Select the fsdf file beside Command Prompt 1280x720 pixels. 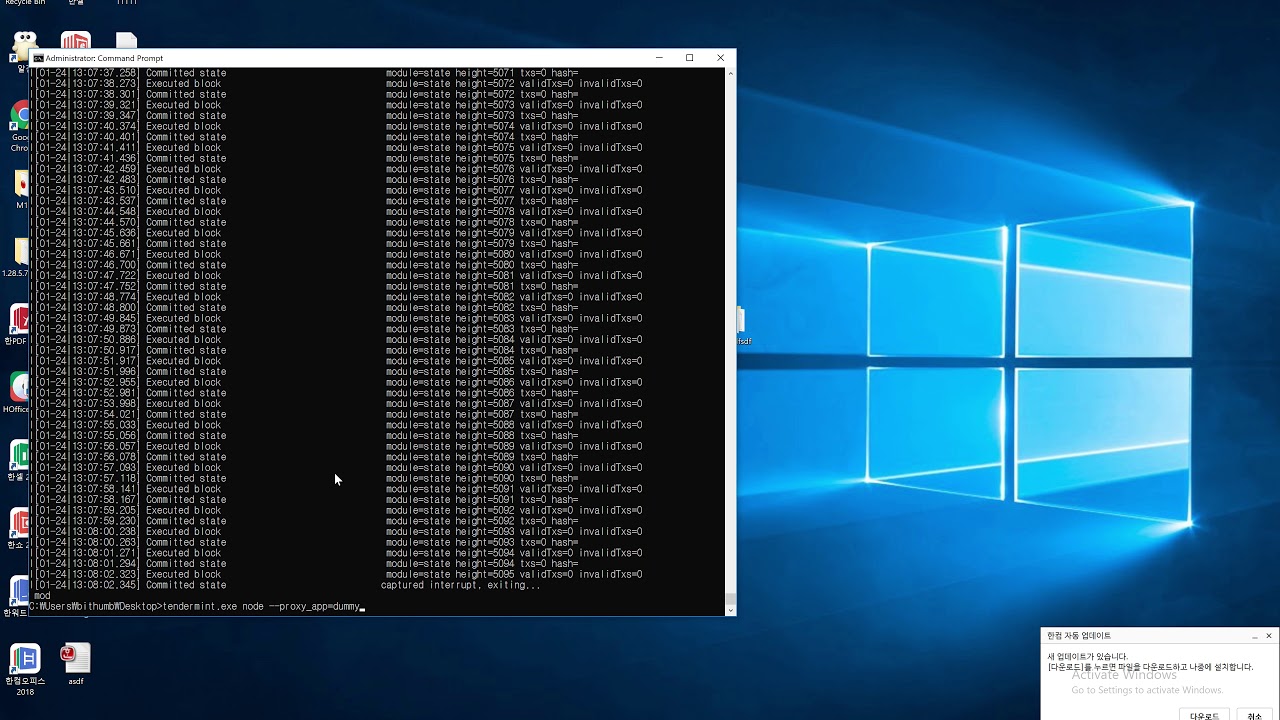click(743, 325)
